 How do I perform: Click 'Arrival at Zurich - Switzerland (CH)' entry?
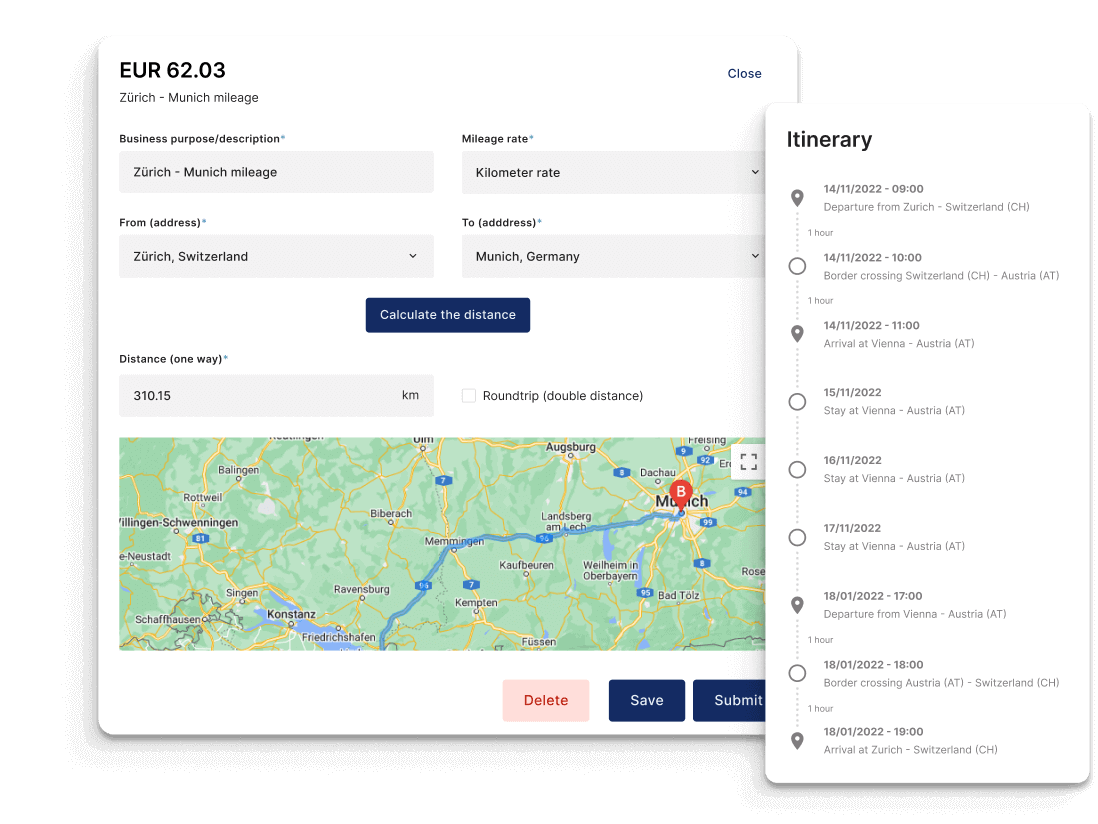[x=910, y=750]
